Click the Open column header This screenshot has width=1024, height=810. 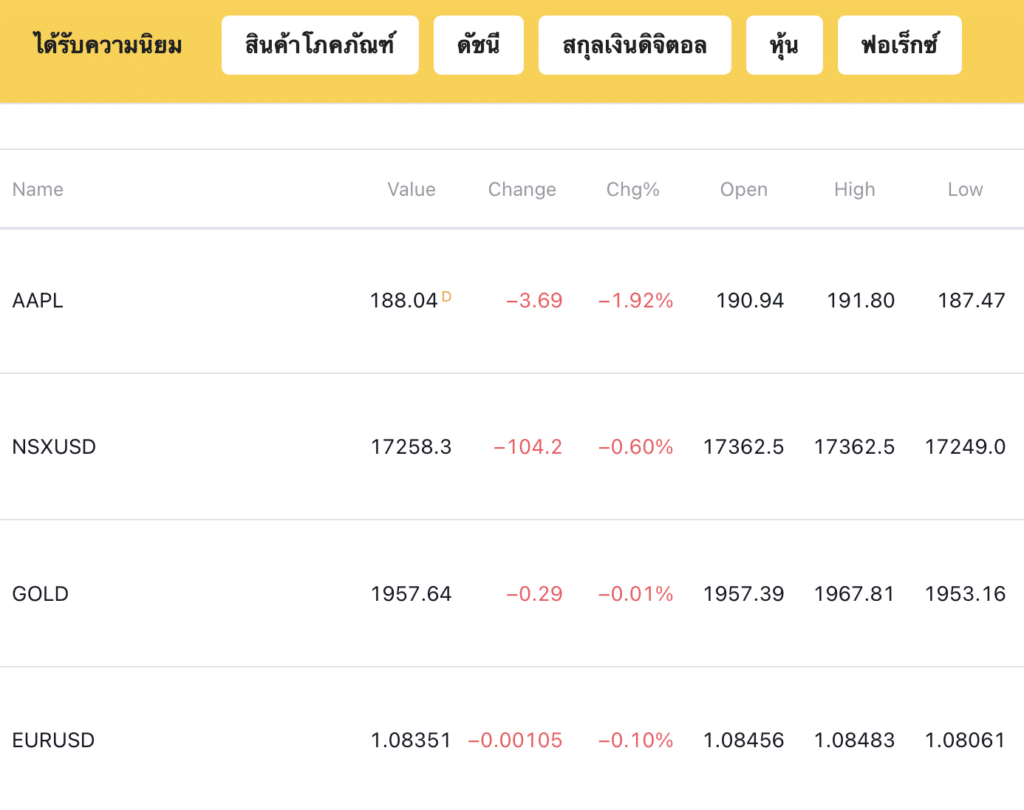pyautogui.click(x=744, y=189)
